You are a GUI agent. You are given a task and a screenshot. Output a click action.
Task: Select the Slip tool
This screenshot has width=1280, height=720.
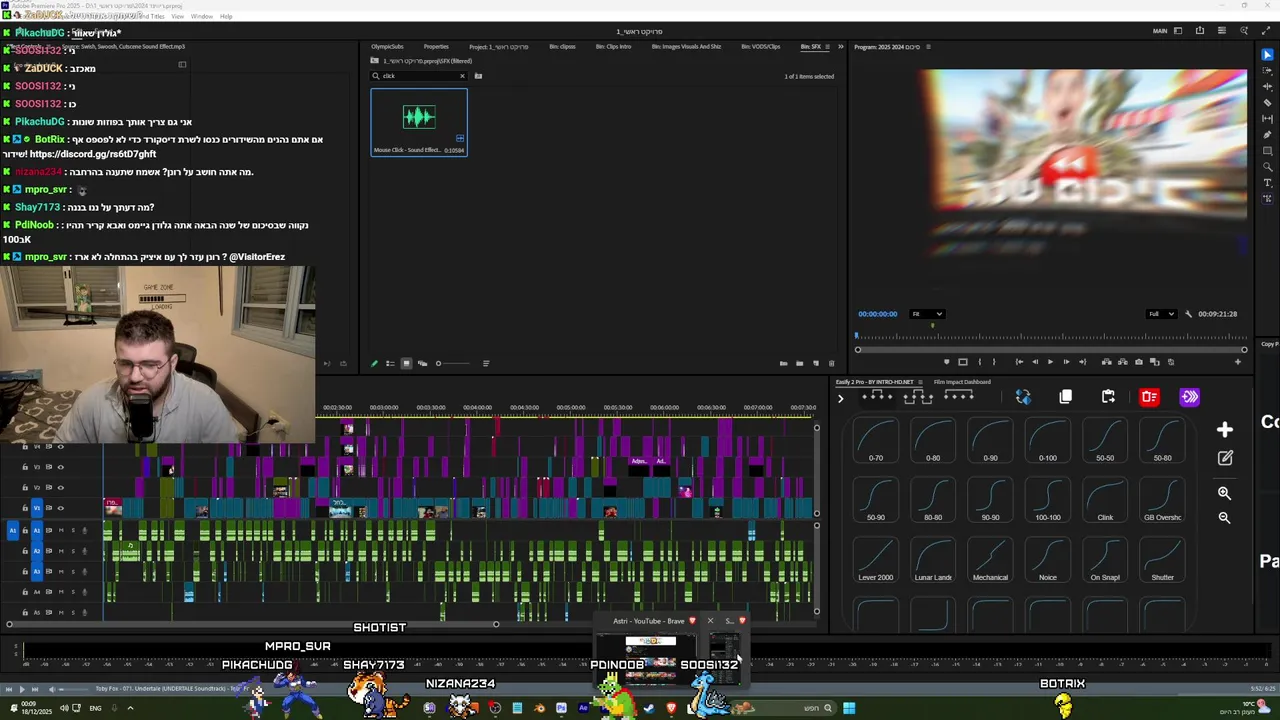(1268, 118)
